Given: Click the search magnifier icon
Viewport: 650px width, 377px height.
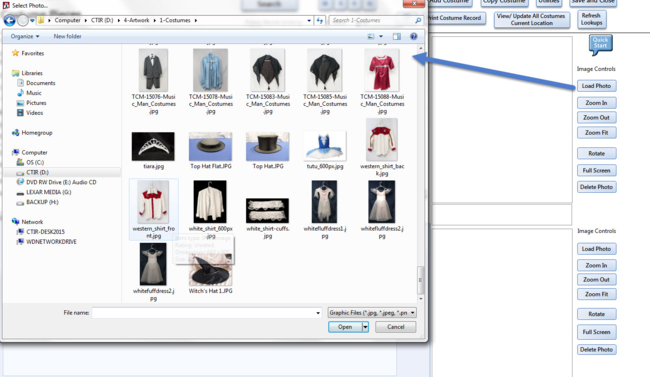Looking at the screenshot, I should 418,20.
